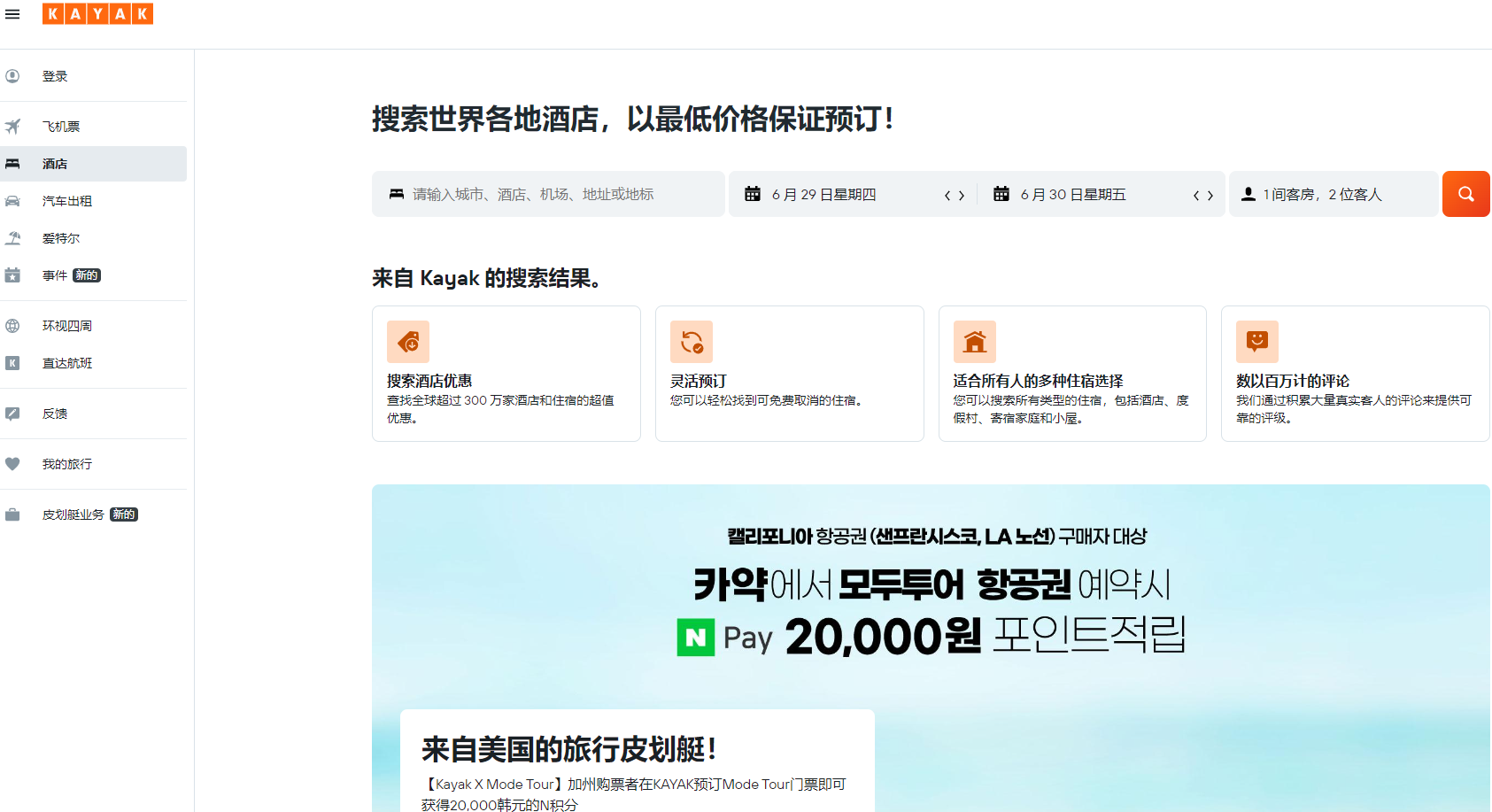Click the airplane flights icon
The width and height of the screenshot is (1492, 812).
point(12,127)
